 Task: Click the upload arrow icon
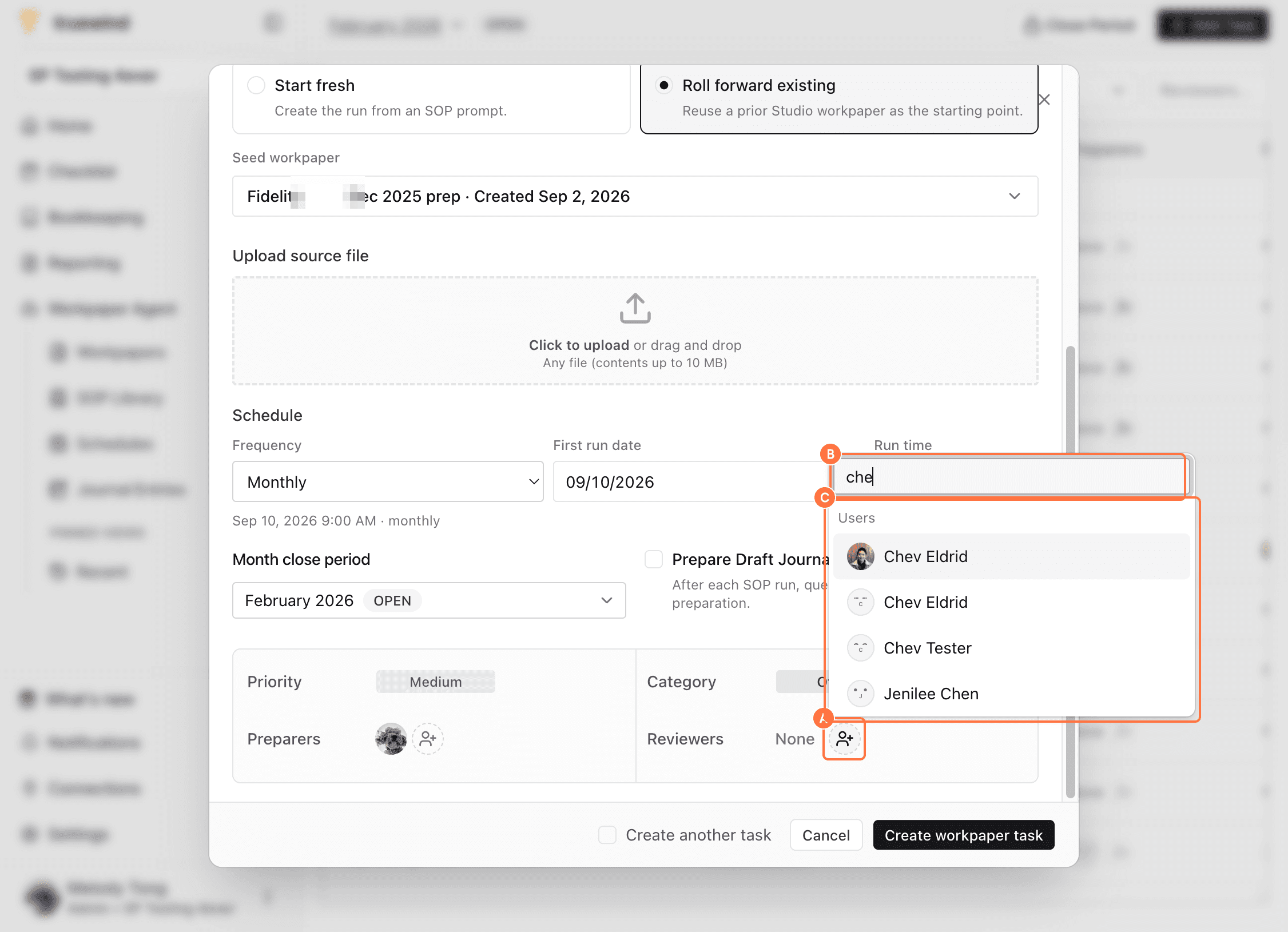[635, 308]
